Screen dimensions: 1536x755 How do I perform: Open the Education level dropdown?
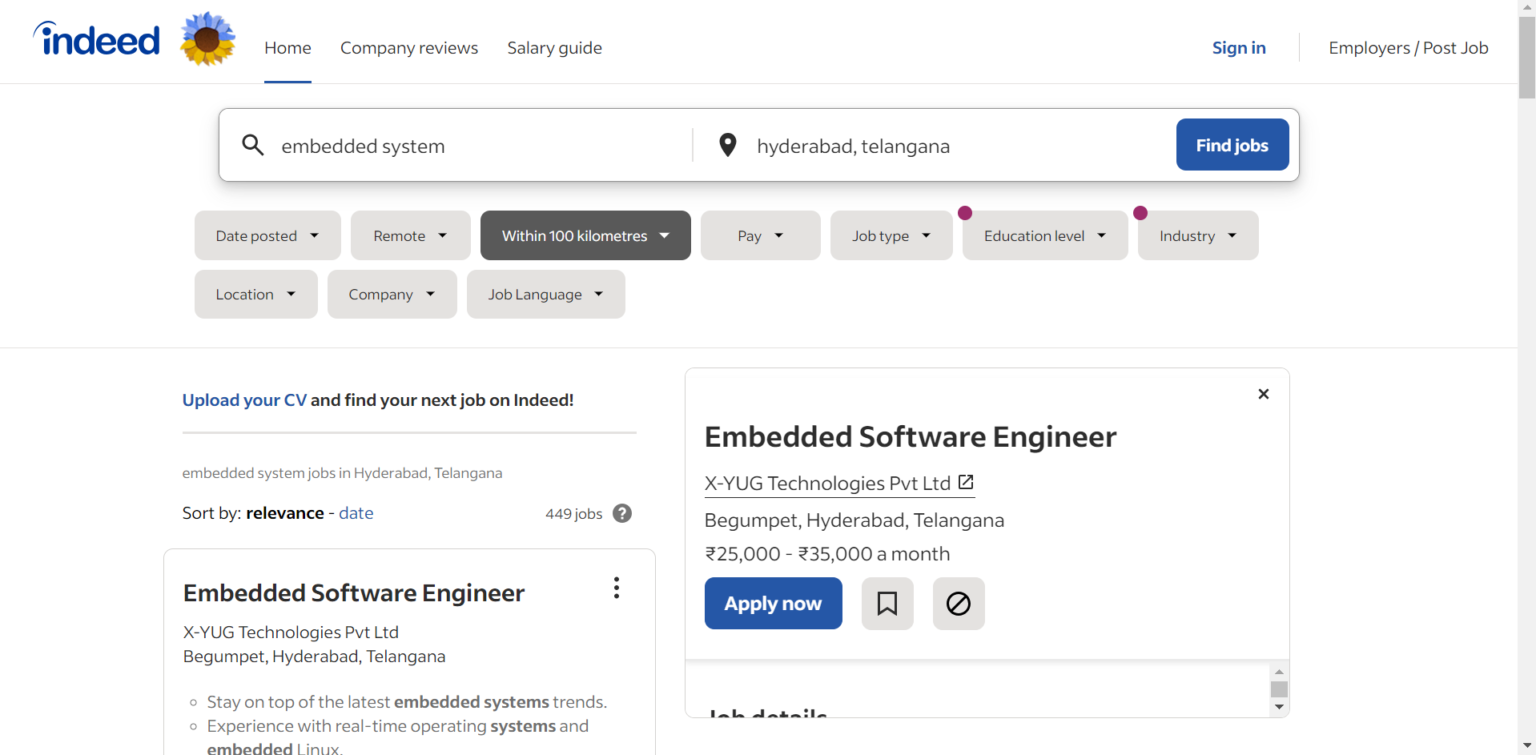(1044, 235)
